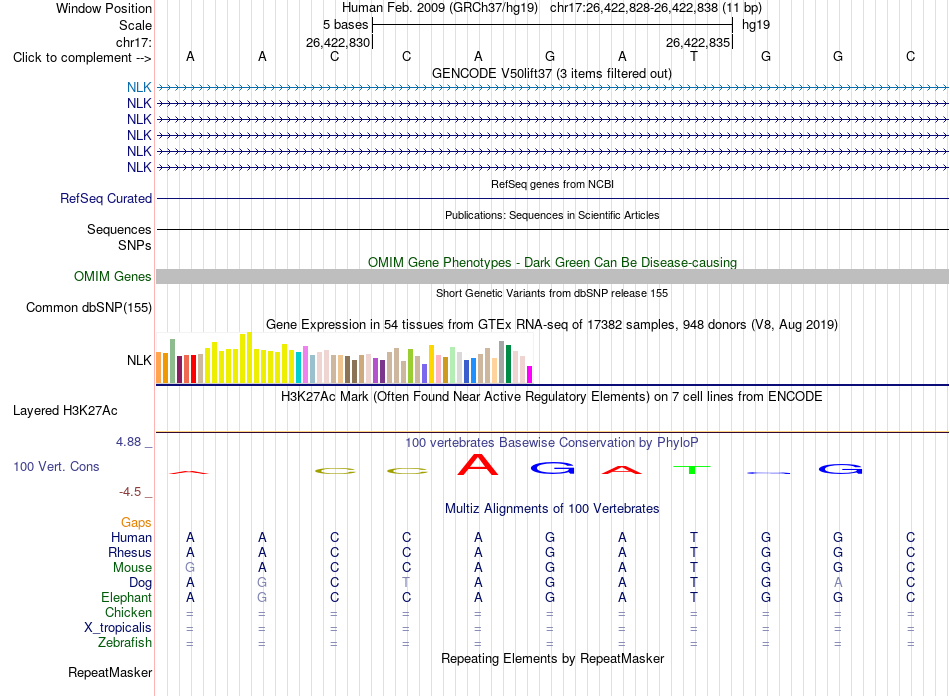Click the large red 'A' conservation logo

(x=478, y=465)
